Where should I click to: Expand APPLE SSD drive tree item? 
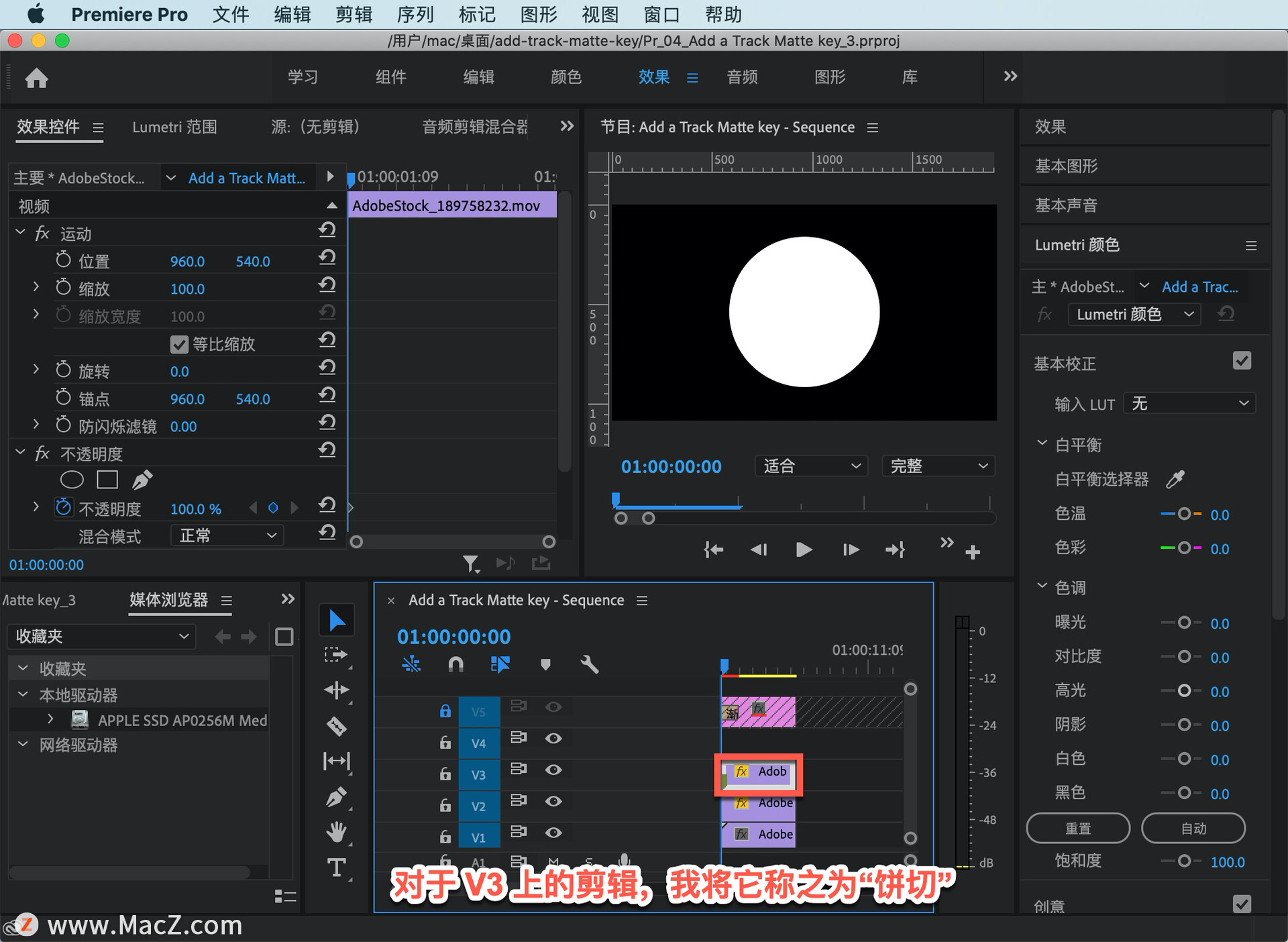(x=50, y=719)
